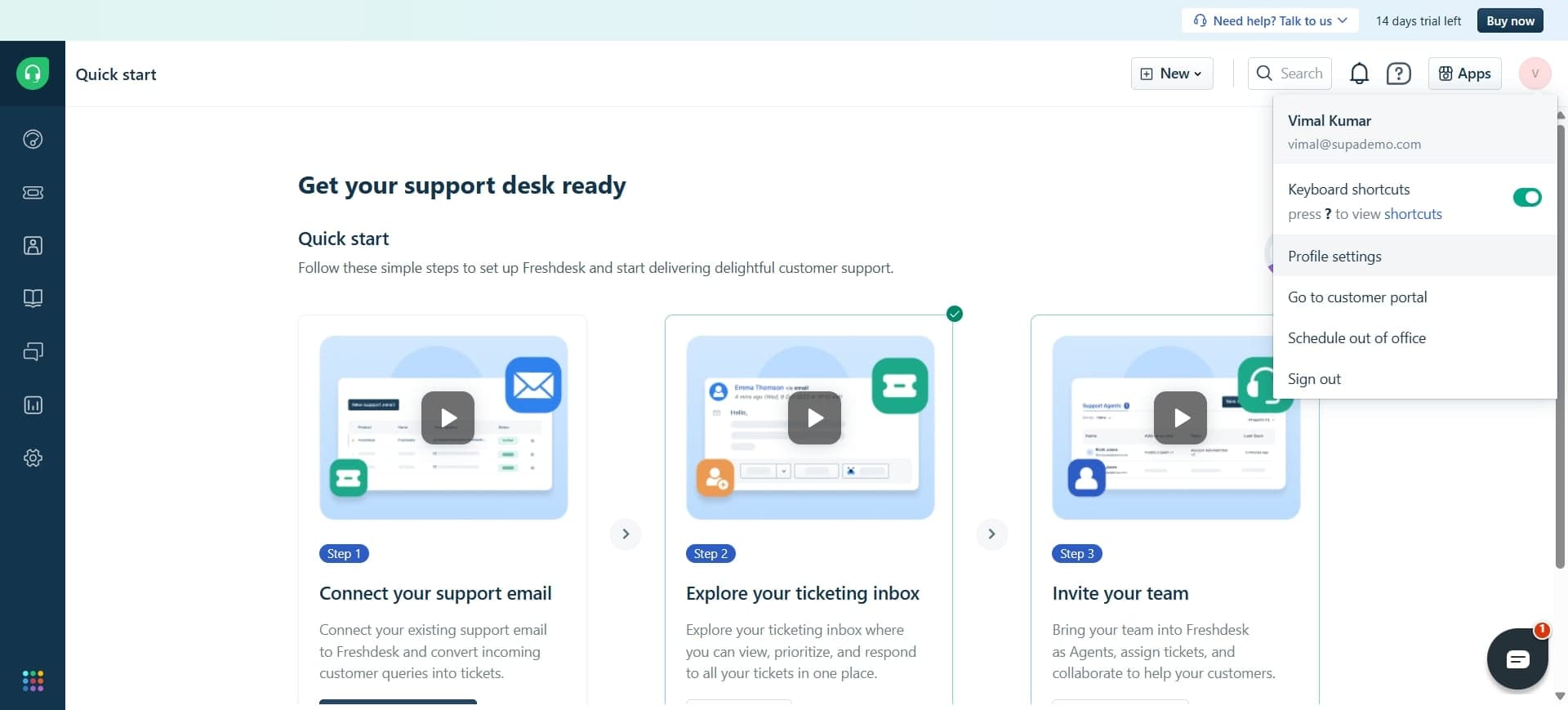Screen dimensions: 1568x710
Task: Click the Explore your ticketing inbox heading
Action: point(803,593)
